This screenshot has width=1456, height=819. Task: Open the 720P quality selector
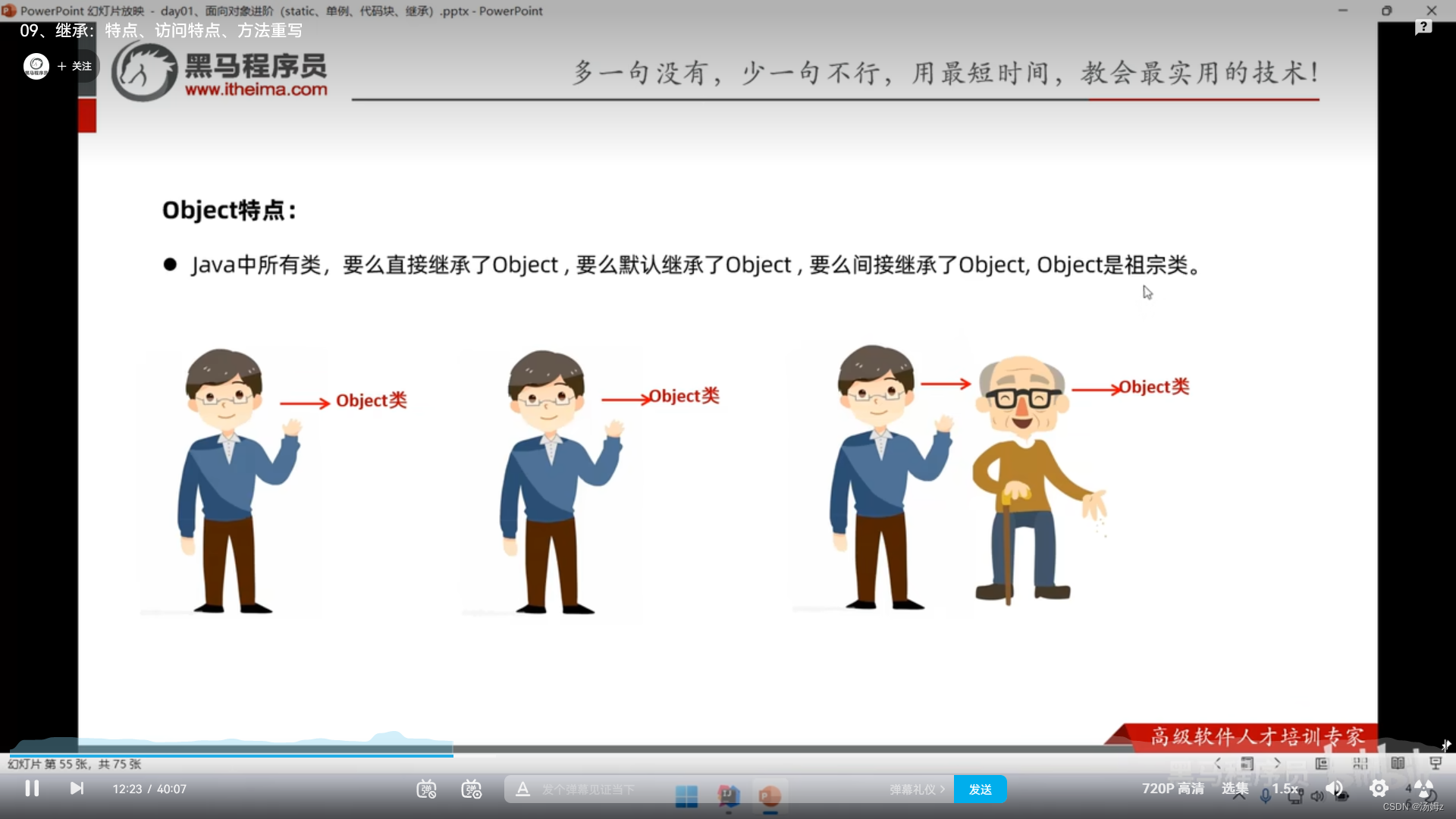[x=1173, y=789]
